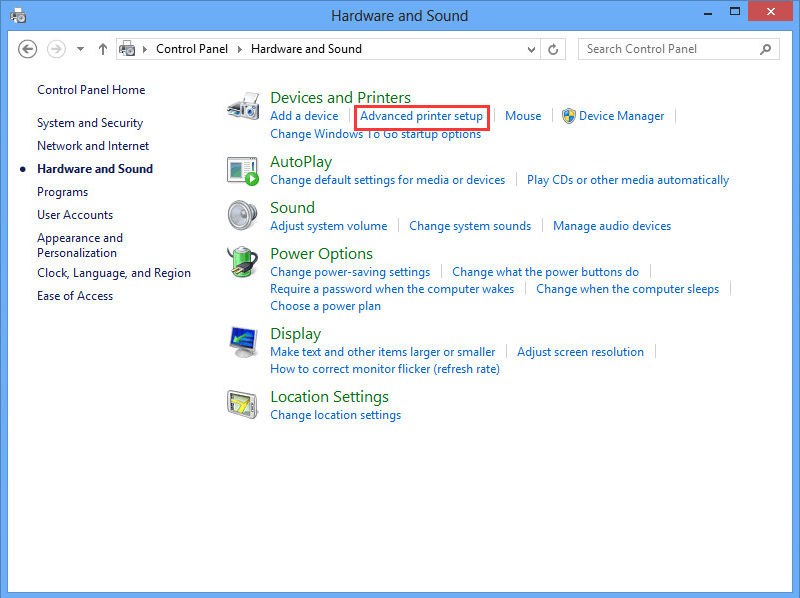The width and height of the screenshot is (800, 598).
Task: Click the Display monitor icon
Action: 243,341
